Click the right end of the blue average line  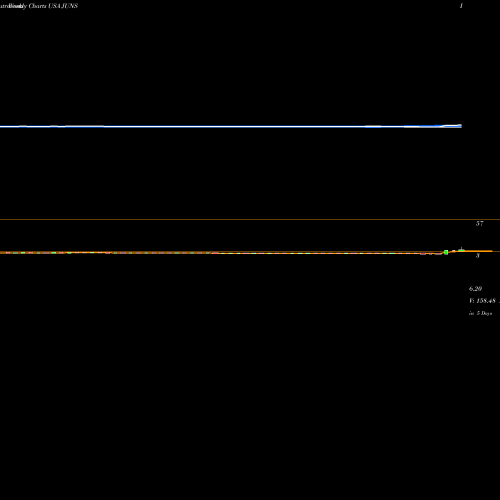pos(460,126)
